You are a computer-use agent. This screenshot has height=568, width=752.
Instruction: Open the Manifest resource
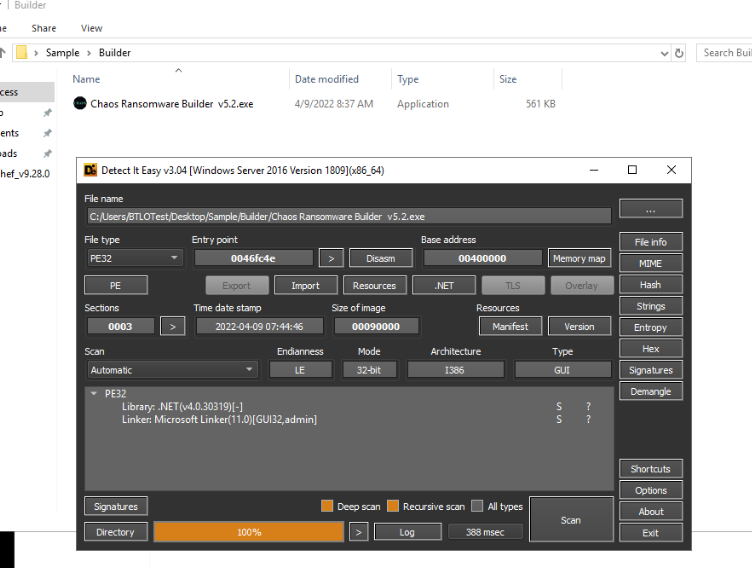pyautogui.click(x=510, y=326)
